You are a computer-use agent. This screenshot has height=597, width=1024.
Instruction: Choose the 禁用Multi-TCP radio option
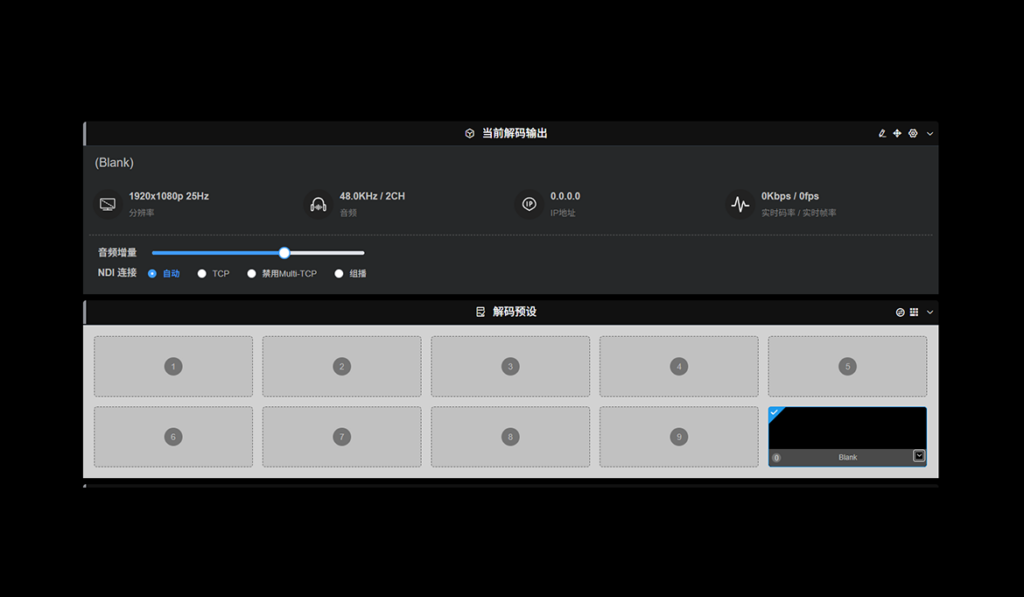(x=252, y=273)
